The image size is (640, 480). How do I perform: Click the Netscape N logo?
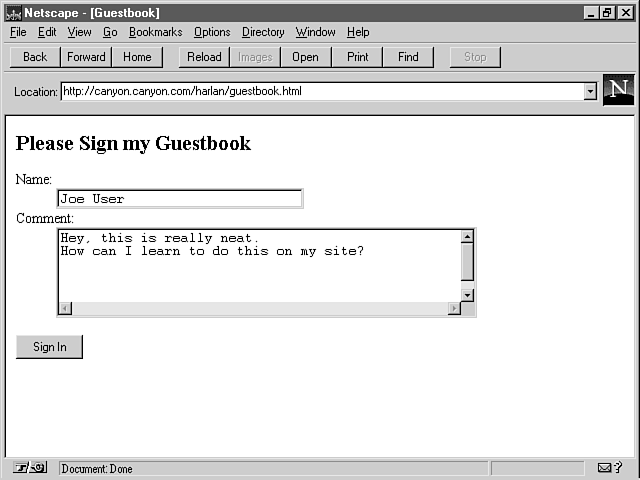pos(618,90)
